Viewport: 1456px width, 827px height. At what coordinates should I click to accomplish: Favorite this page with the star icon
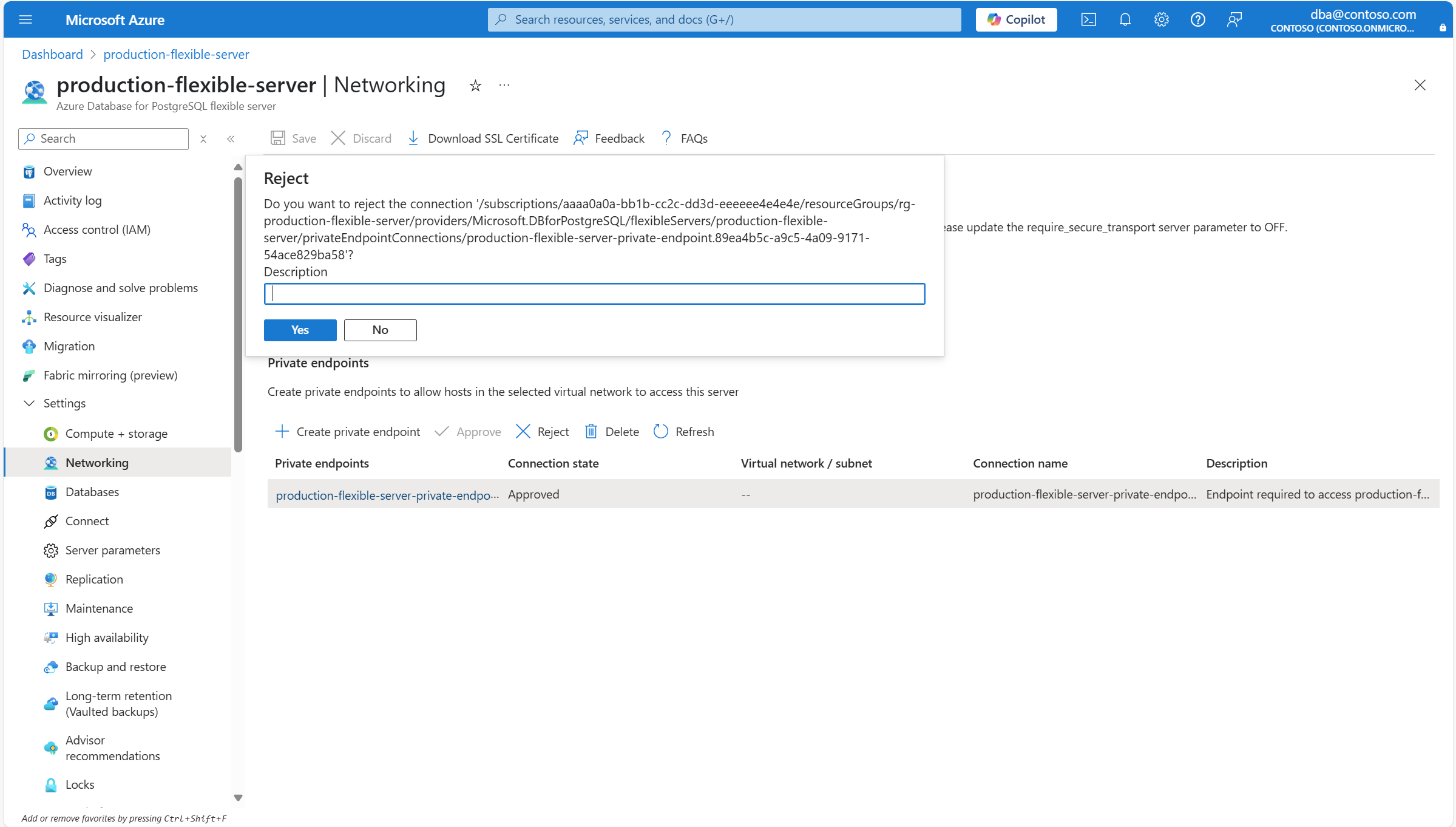(475, 86)
